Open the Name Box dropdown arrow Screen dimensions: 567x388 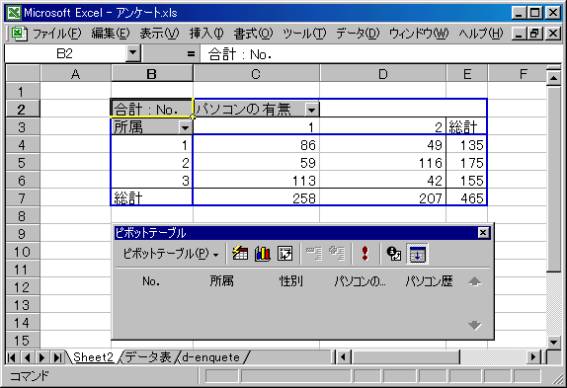(x=133, y=54)
